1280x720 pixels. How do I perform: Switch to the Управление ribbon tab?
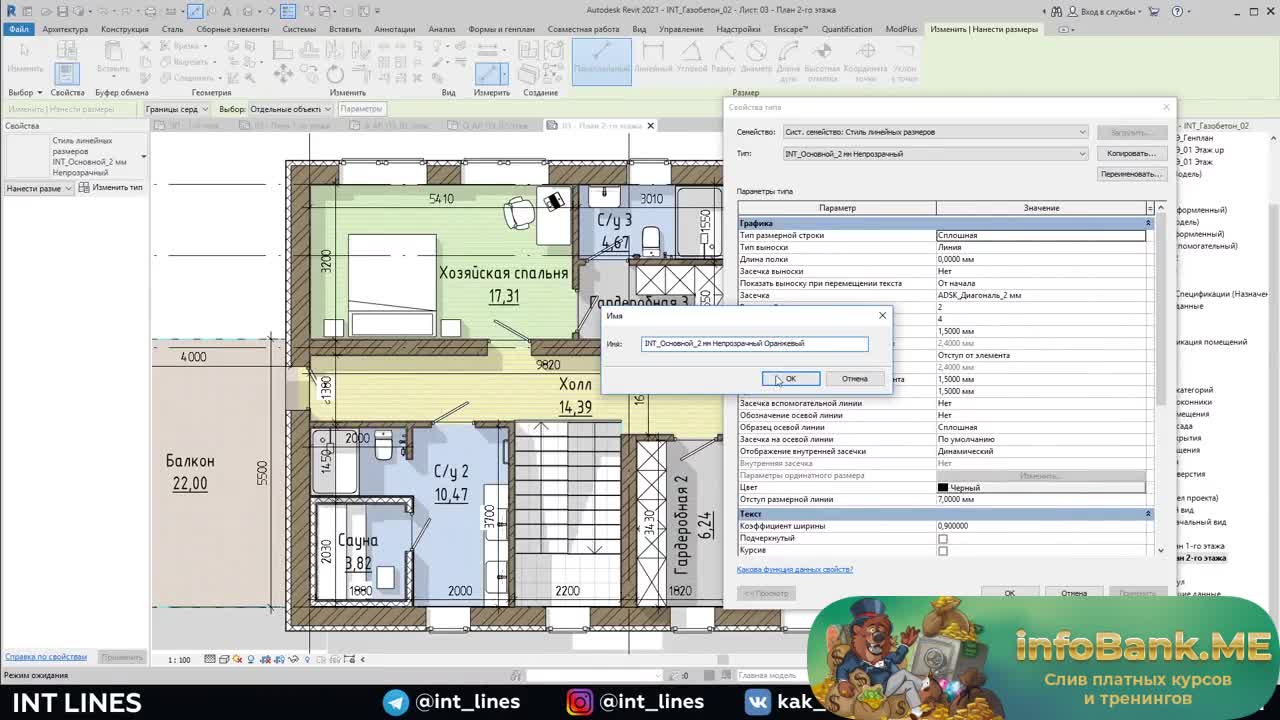681,29
